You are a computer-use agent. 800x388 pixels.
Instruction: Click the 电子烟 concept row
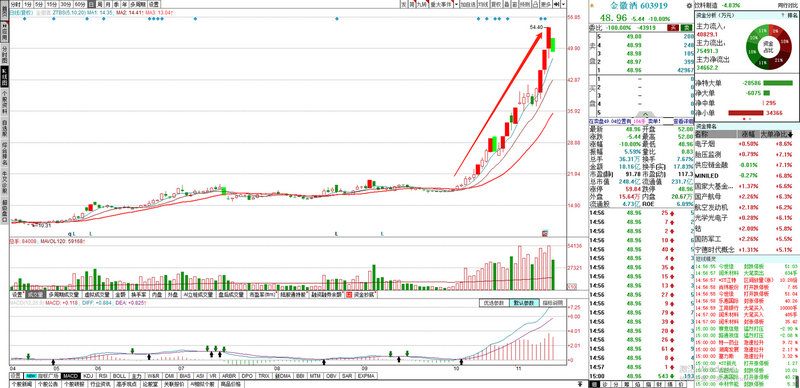click(x=745, y=144)
